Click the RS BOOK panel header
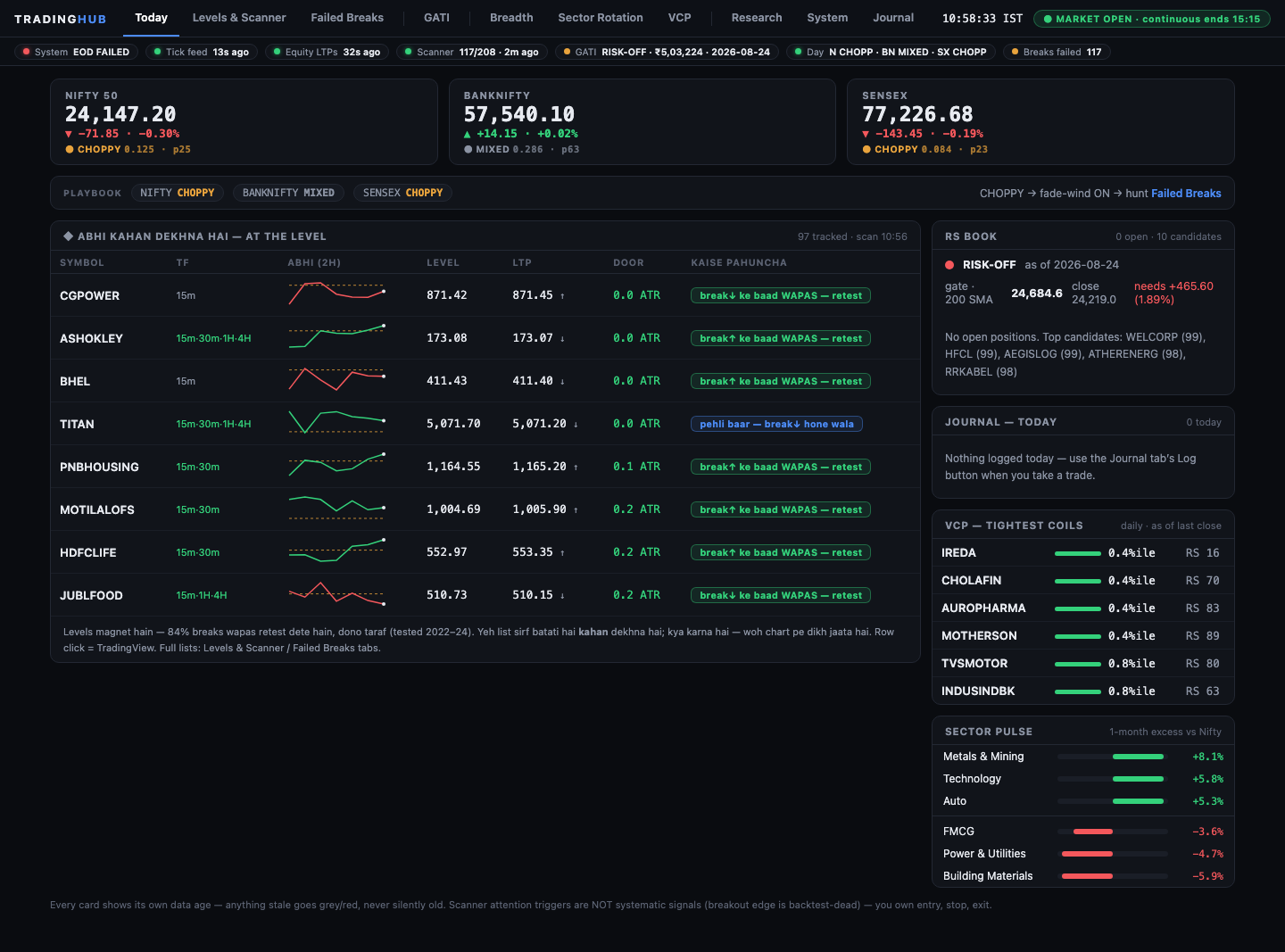This screenshot has height=952, width=1285. coord(1082,236)
